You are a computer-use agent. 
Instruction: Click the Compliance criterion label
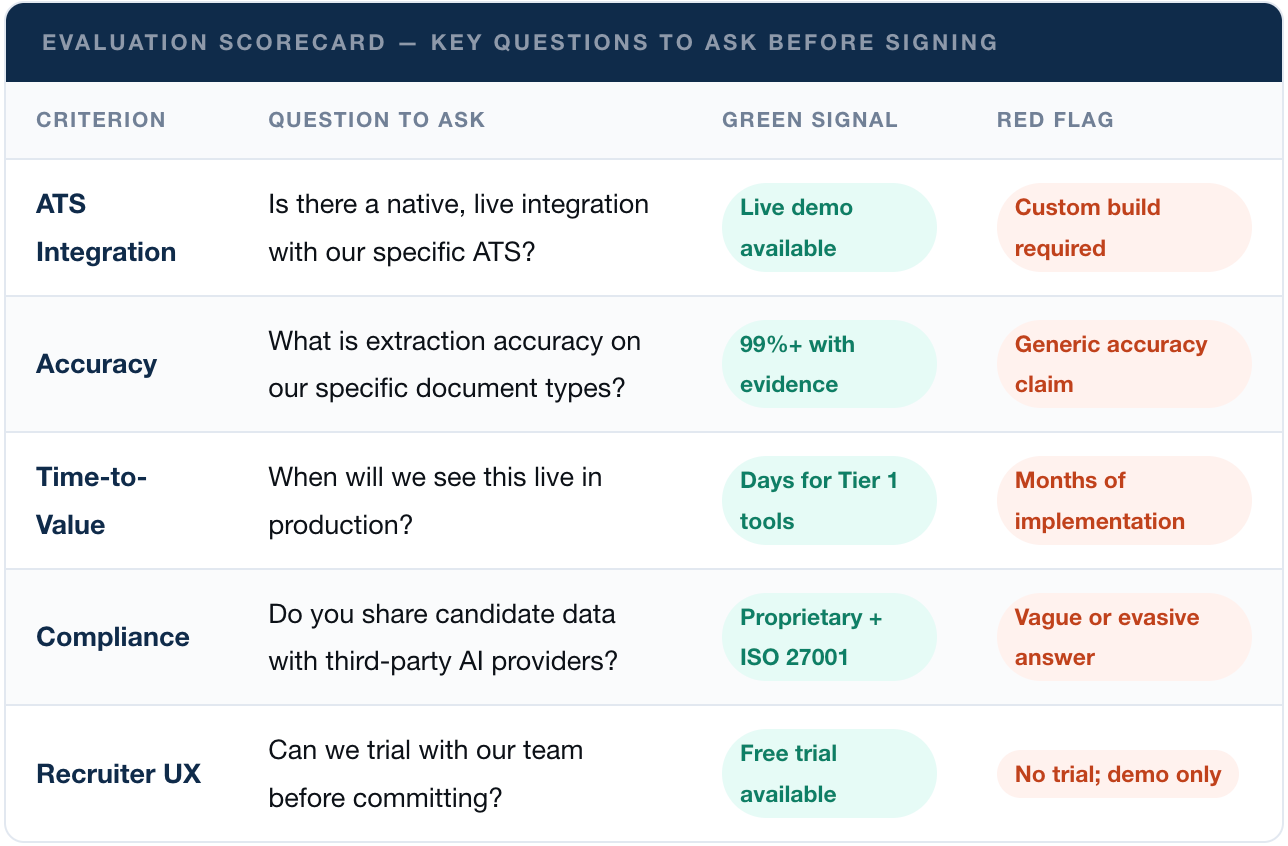click(x=112, y=637)
